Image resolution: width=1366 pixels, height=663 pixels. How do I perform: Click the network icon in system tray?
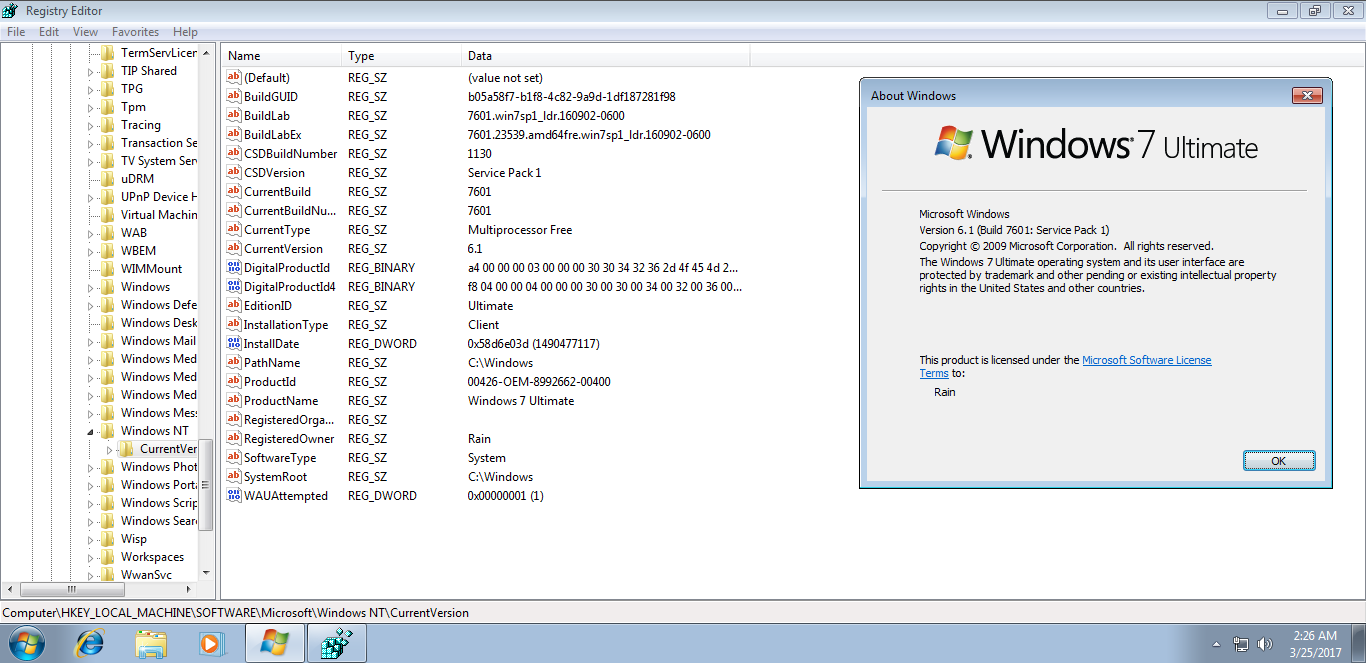1241,644
